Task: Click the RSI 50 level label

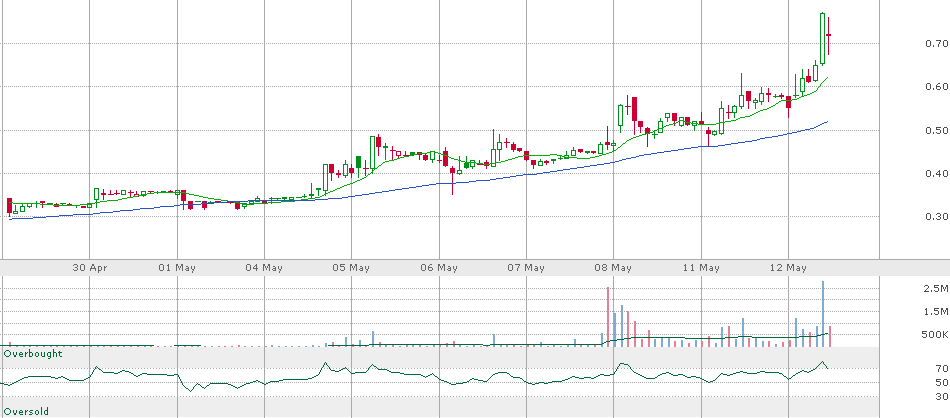Action: [942, 382]
